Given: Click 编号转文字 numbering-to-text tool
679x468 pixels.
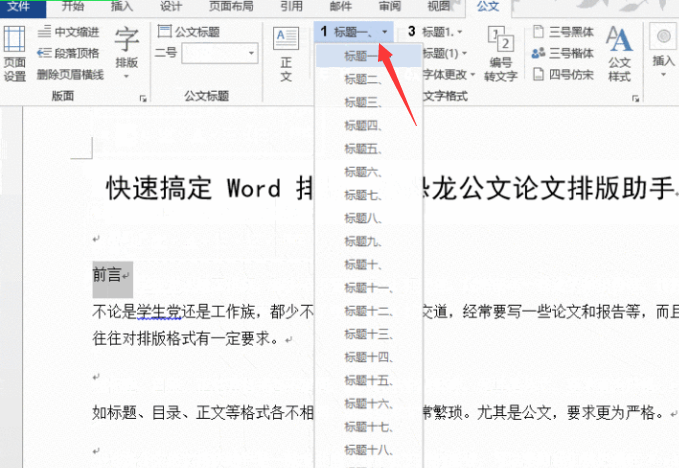Looking at the screenshot, I should 501,54.
